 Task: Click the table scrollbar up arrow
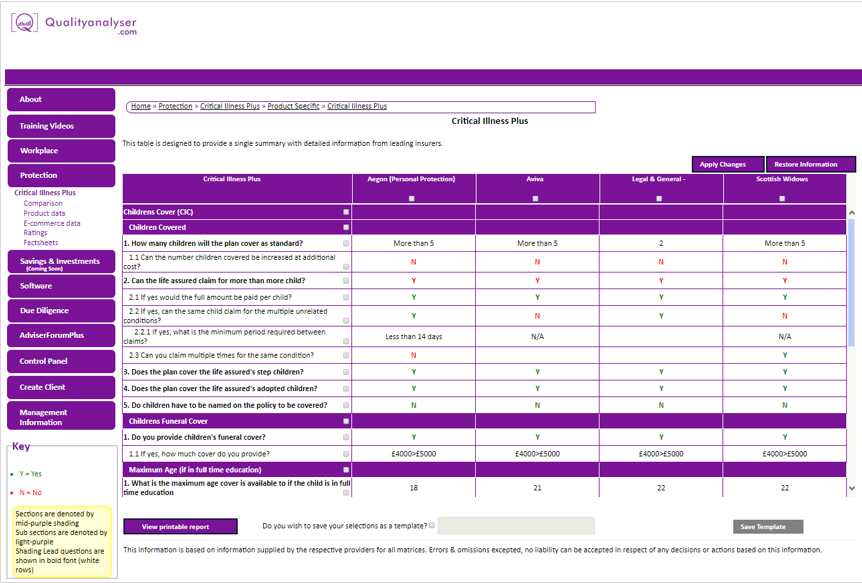852,212
